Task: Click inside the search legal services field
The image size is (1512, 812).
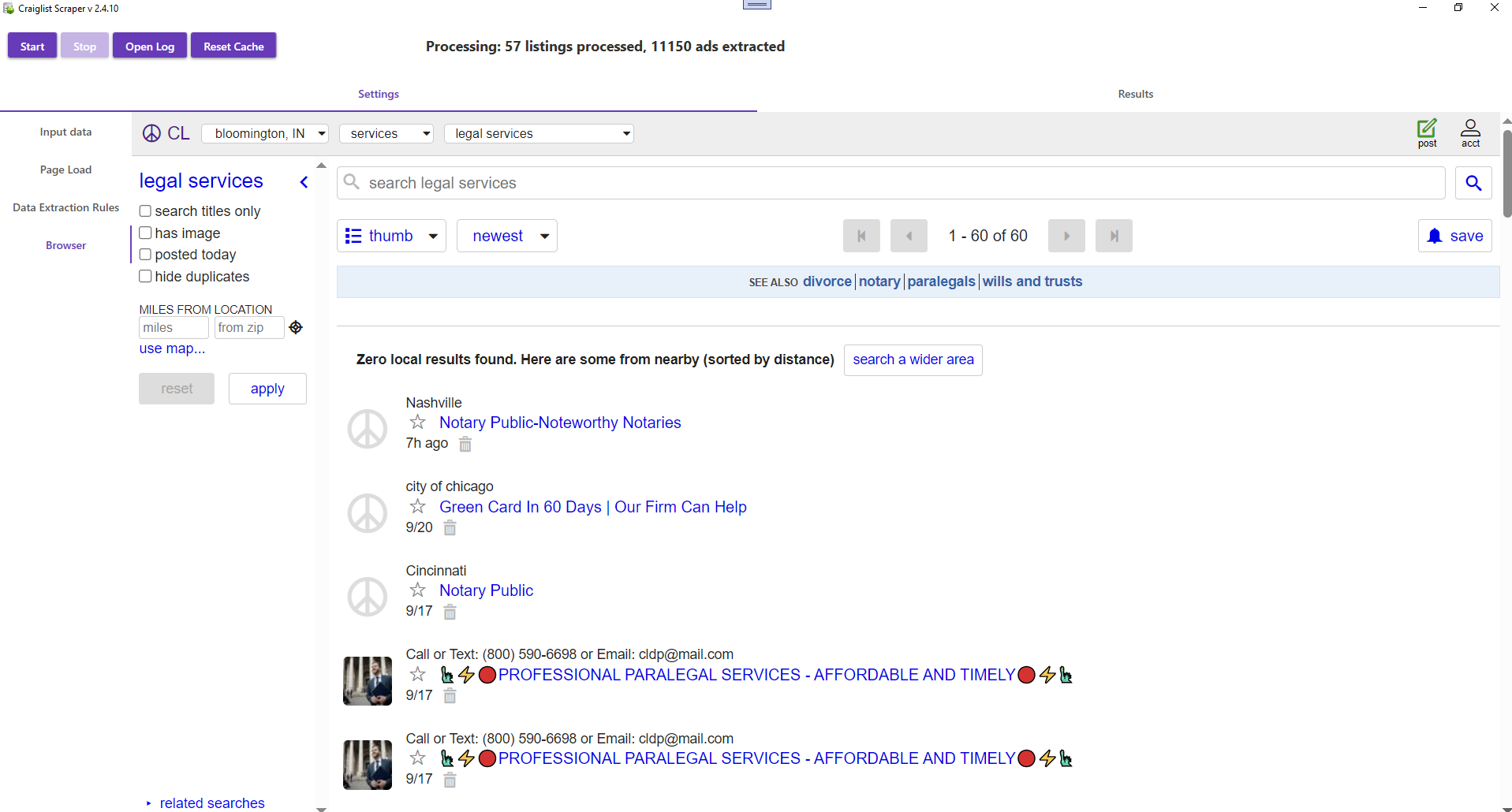Action: (710, 182)
